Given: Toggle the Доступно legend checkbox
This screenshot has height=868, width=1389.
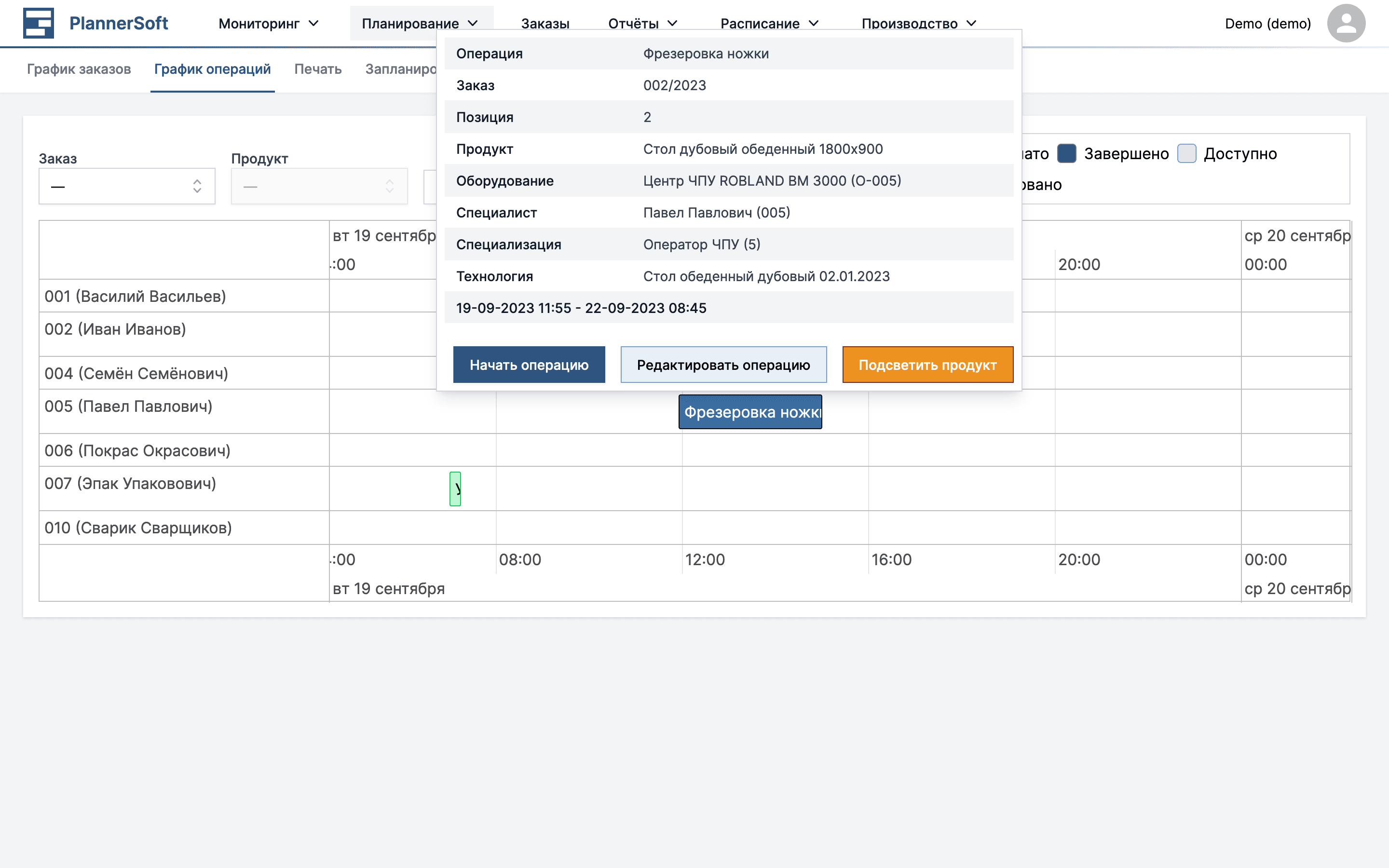Looking at the screenshot, I should [x=1186, y=153].
